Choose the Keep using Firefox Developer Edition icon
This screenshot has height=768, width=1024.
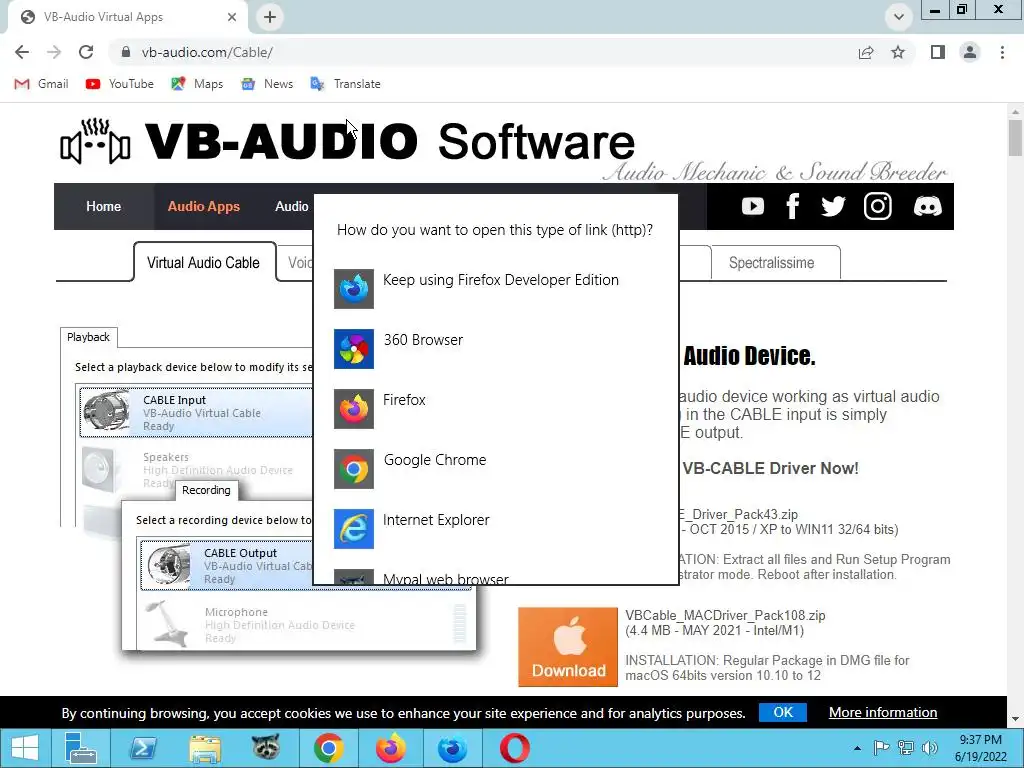click(353, 289)
